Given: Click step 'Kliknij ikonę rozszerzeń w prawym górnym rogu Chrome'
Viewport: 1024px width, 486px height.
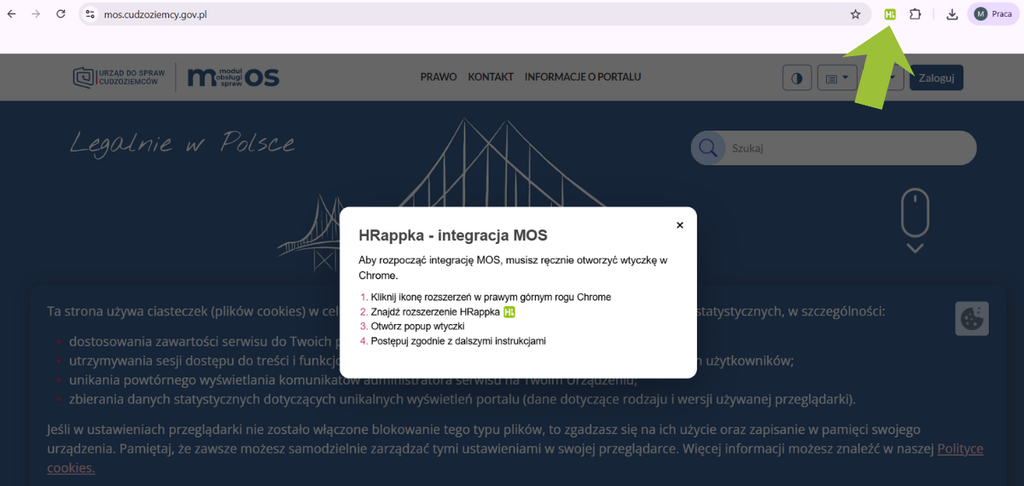Looking at the screenshot, I should [490, 297].
